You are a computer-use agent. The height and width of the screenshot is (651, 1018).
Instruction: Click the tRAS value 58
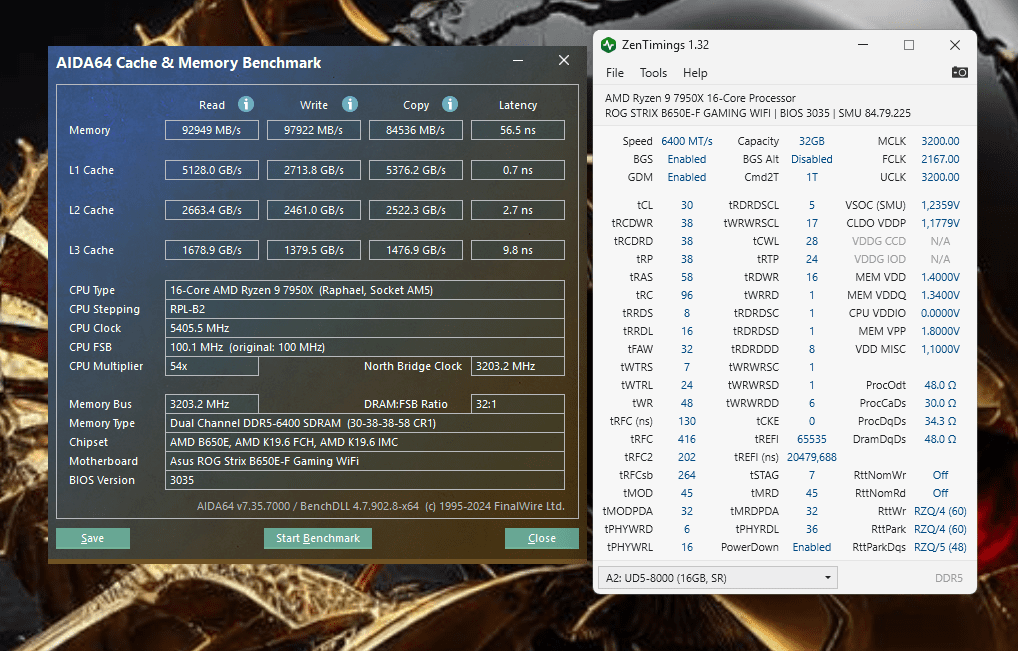click(x=686, y=277)
